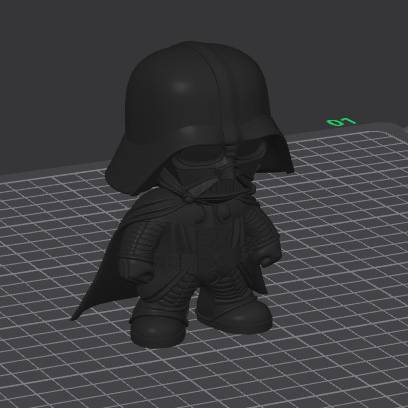408x408 pixels.
Task: Click the green plate number label
Action: click(x=341, y=121)
